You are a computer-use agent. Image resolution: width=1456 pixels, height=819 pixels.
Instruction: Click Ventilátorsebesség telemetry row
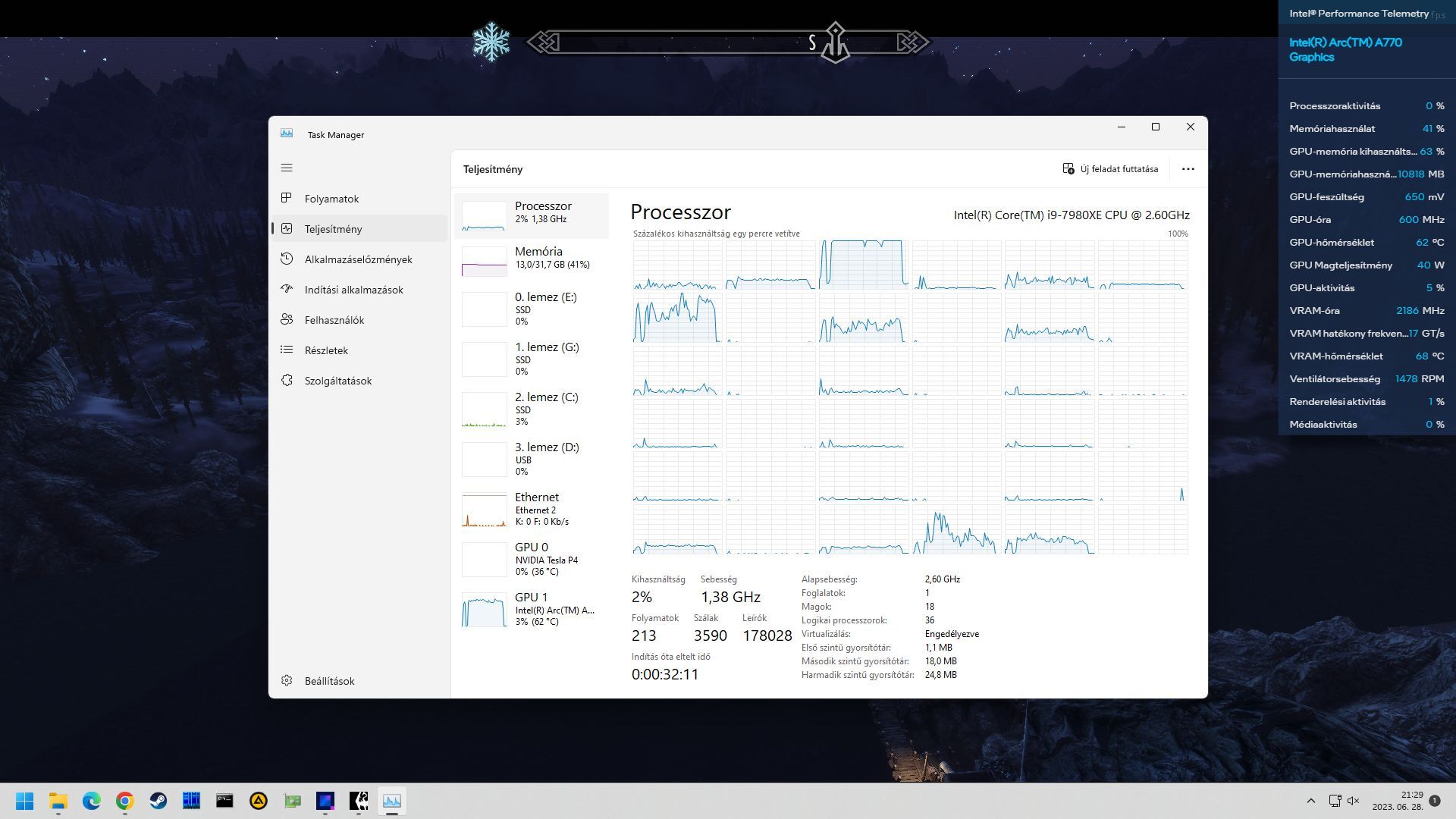(x=1367, y=379)
